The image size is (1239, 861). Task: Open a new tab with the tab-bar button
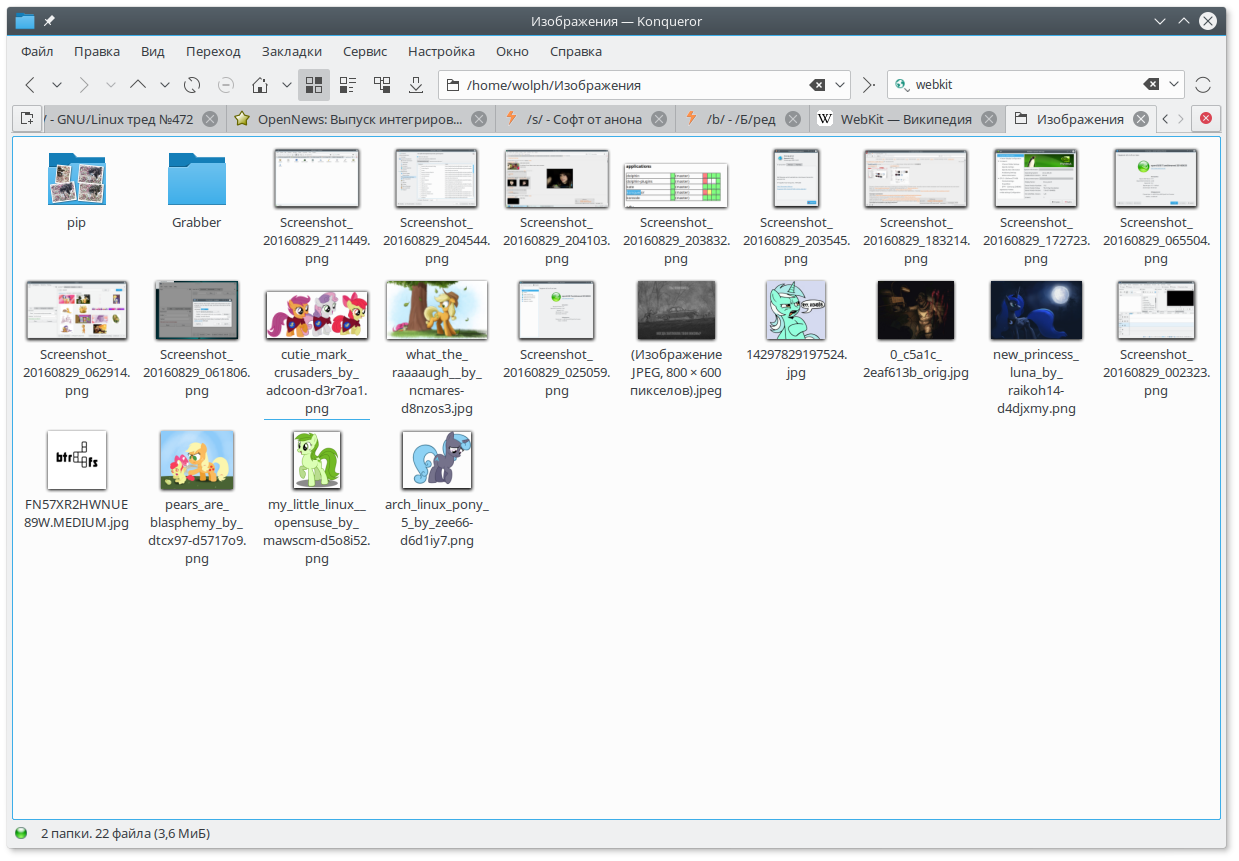point(27,118)
